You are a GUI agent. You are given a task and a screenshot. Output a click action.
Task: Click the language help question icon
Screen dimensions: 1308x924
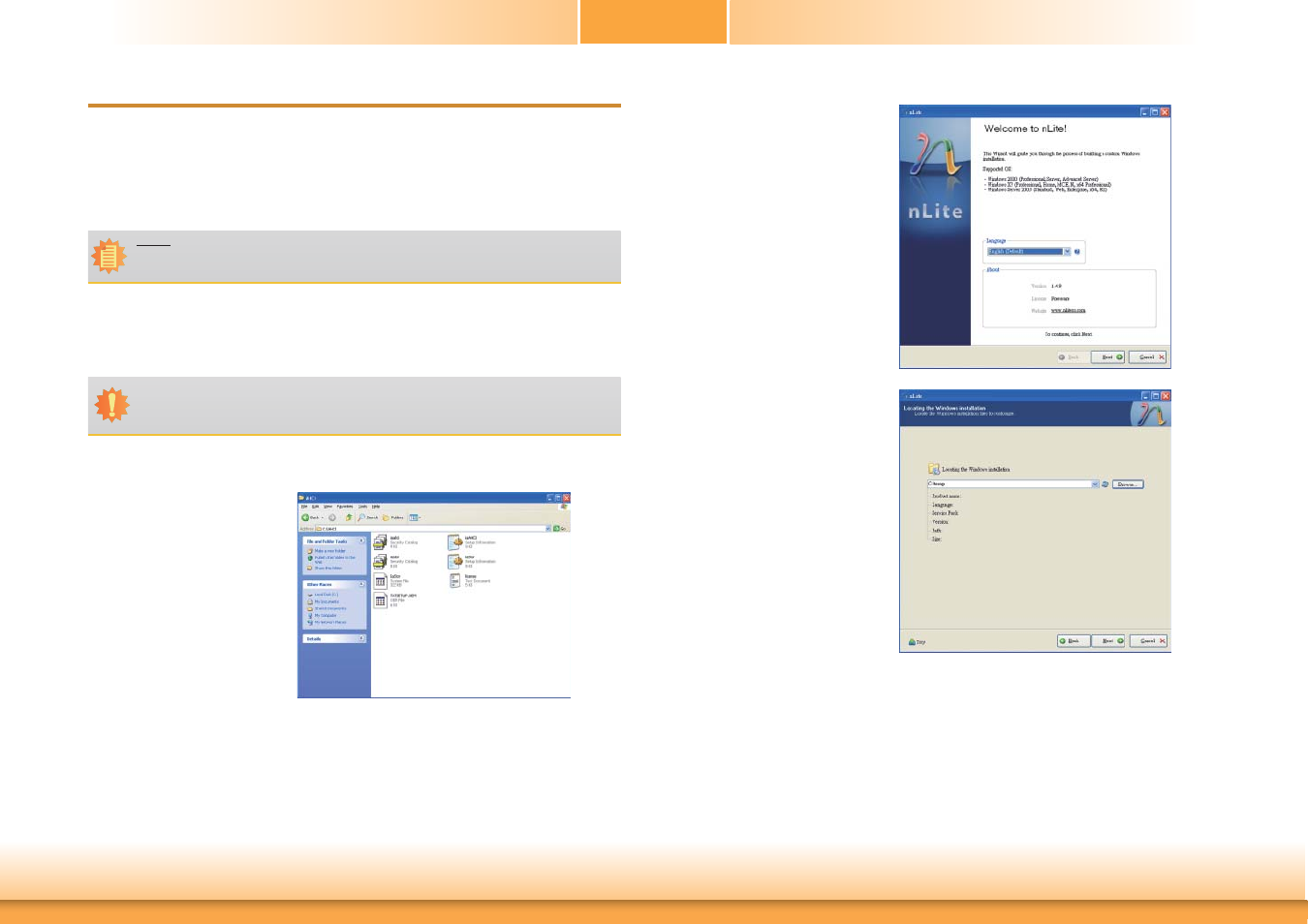(x=1077, y=252)
